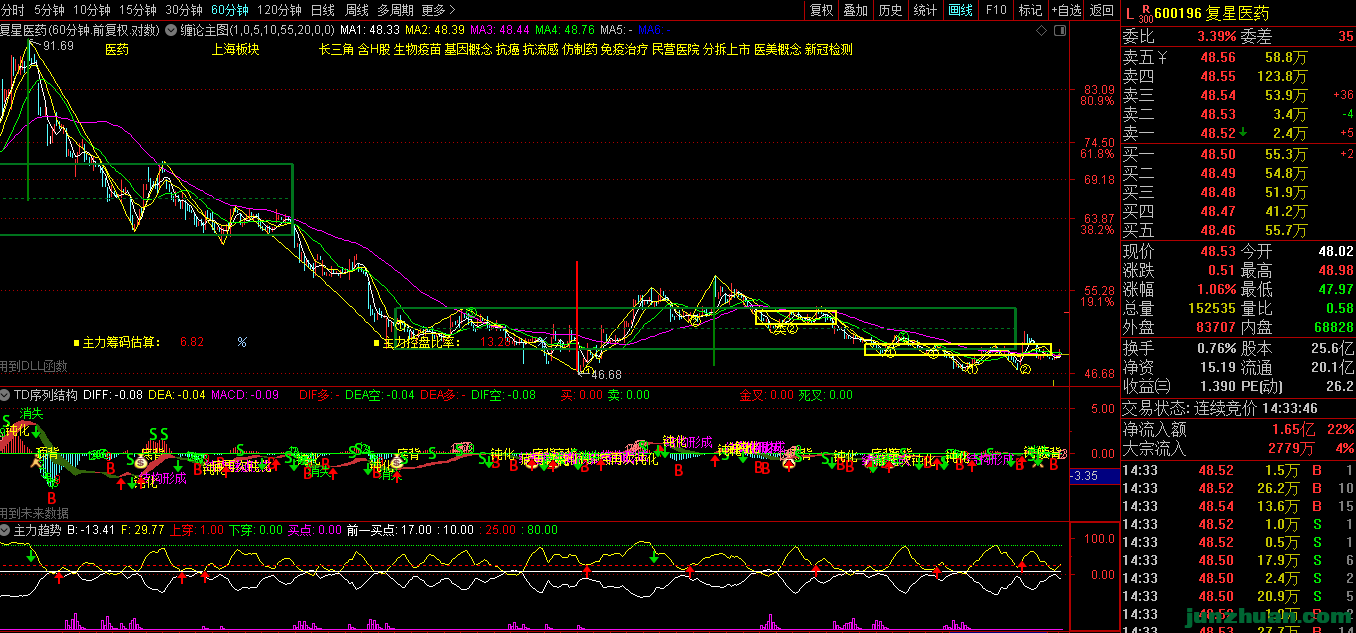Click the 上海板块 sector tag
This screenshot has height=633, width=1356.
pyautogui.click(x=235, y=49)
